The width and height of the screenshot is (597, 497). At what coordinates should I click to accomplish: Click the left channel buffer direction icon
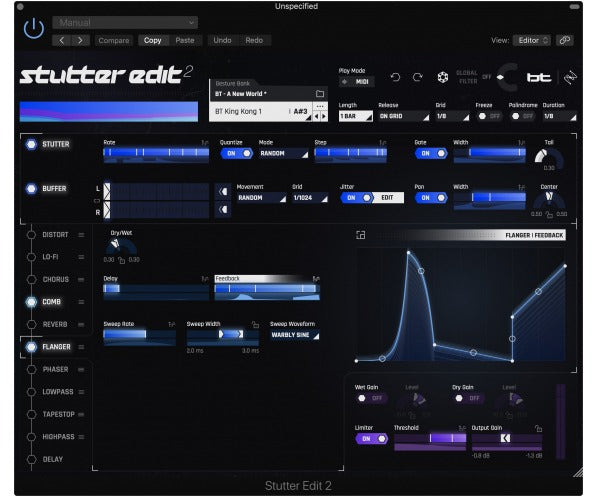click(223, 191)
